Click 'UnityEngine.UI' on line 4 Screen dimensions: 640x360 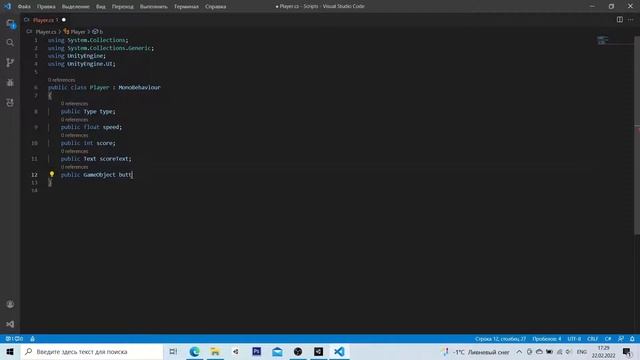[x=90, y=64]
